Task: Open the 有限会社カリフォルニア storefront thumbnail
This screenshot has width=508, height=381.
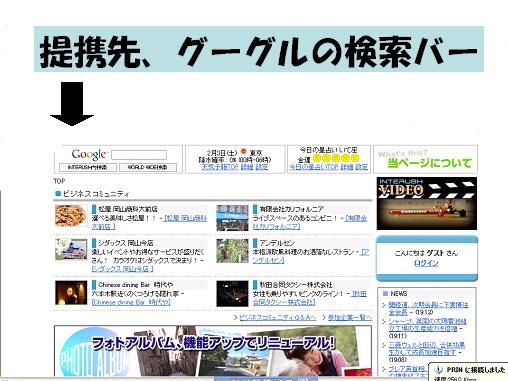Action: click(x=232, y=218)
